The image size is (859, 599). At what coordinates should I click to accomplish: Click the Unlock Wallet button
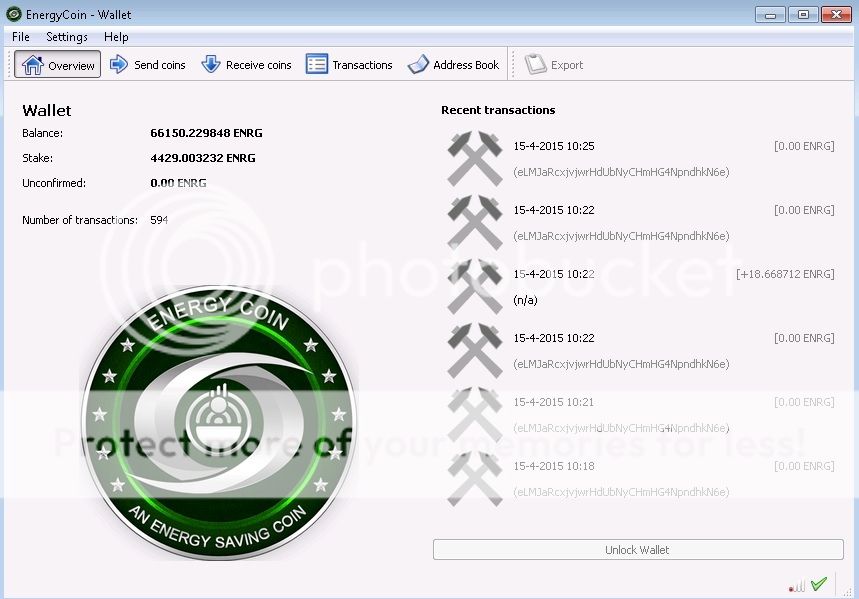pyautogui.click(x=638, y=550)
